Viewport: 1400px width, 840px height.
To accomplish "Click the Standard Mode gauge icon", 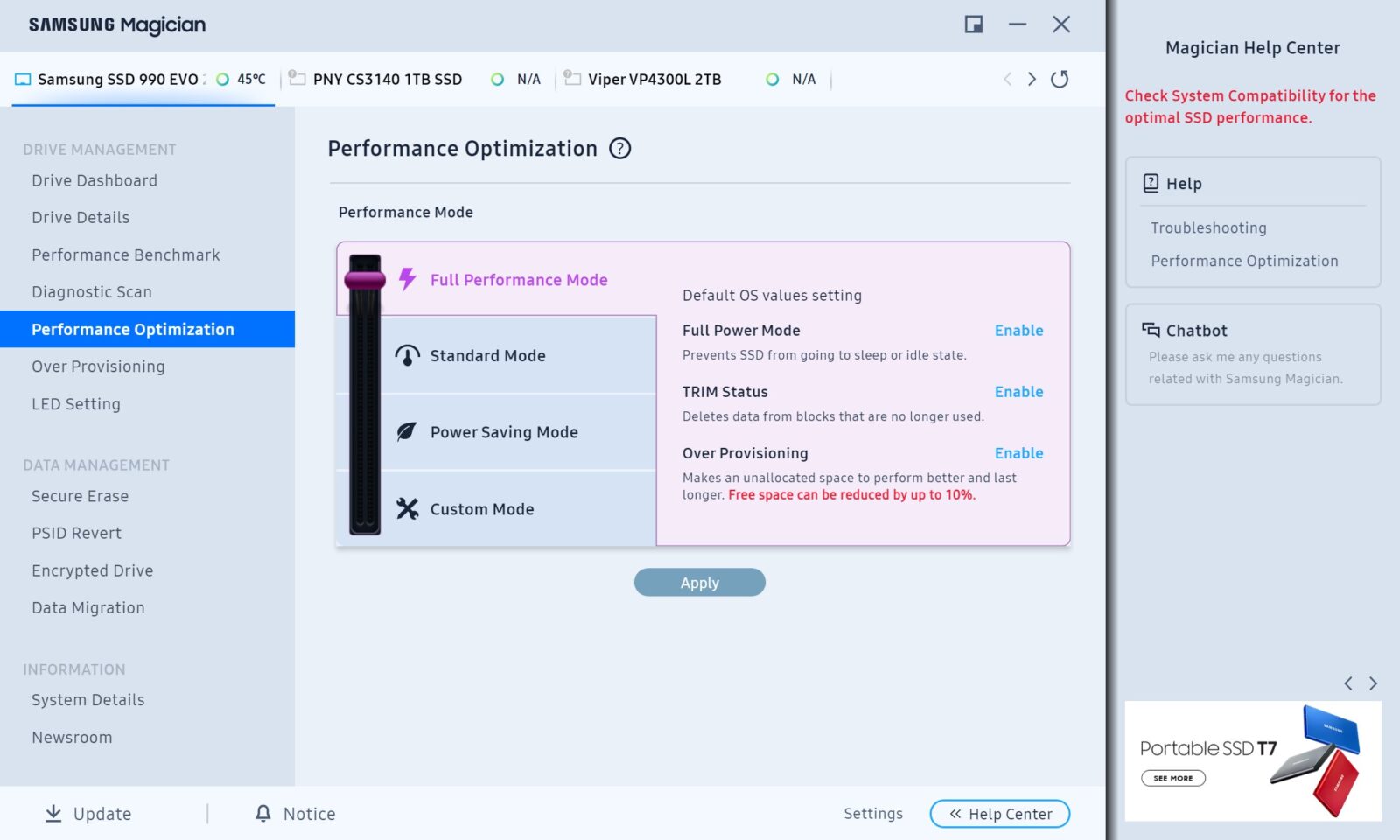I will tap(407, 355).
